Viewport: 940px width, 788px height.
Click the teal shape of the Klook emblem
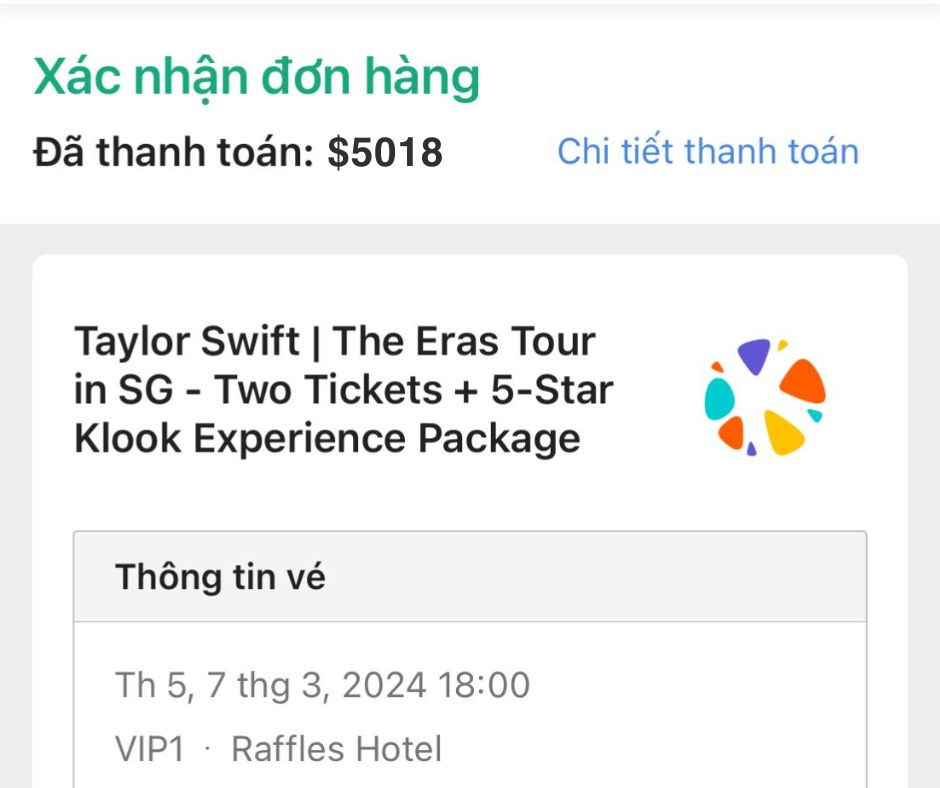[x=719, y=397]
